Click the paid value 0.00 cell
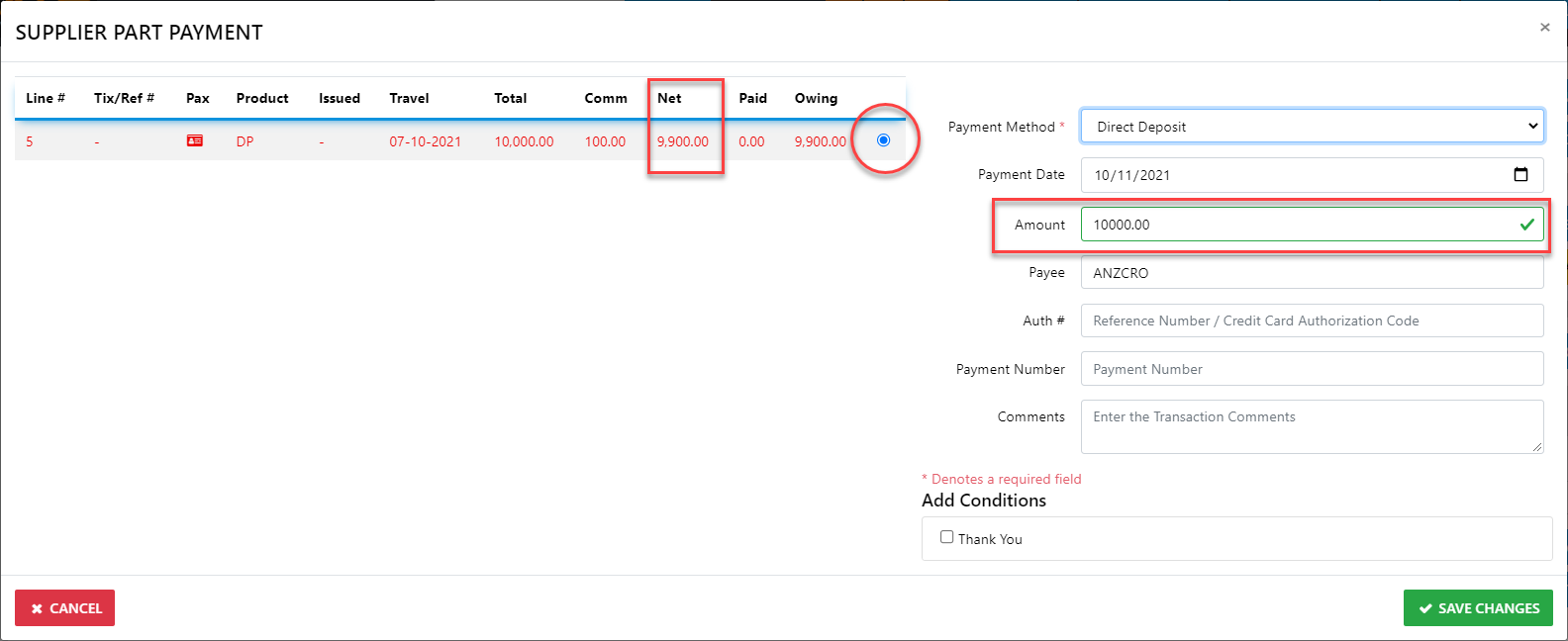The image size is (1568, 641). coord(751,141)
